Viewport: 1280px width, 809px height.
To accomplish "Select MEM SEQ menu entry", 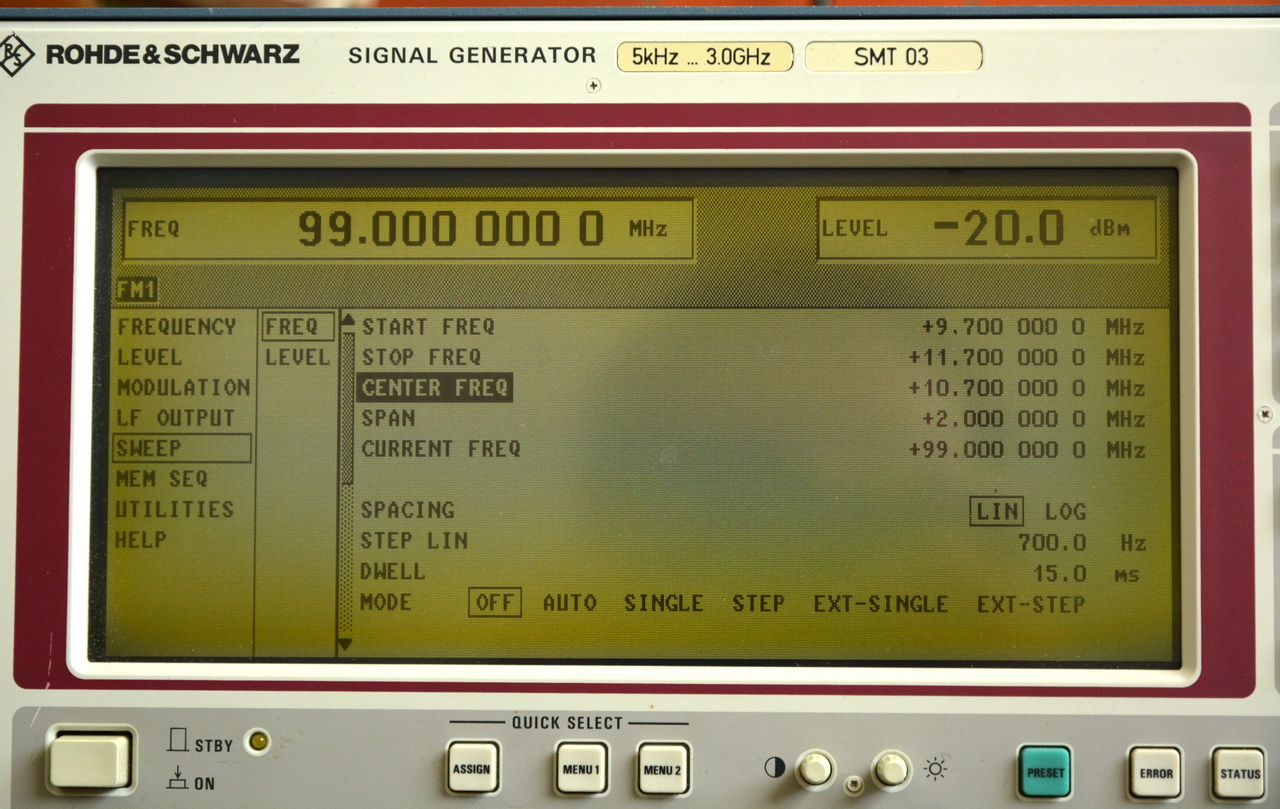I will coord(162,479).
